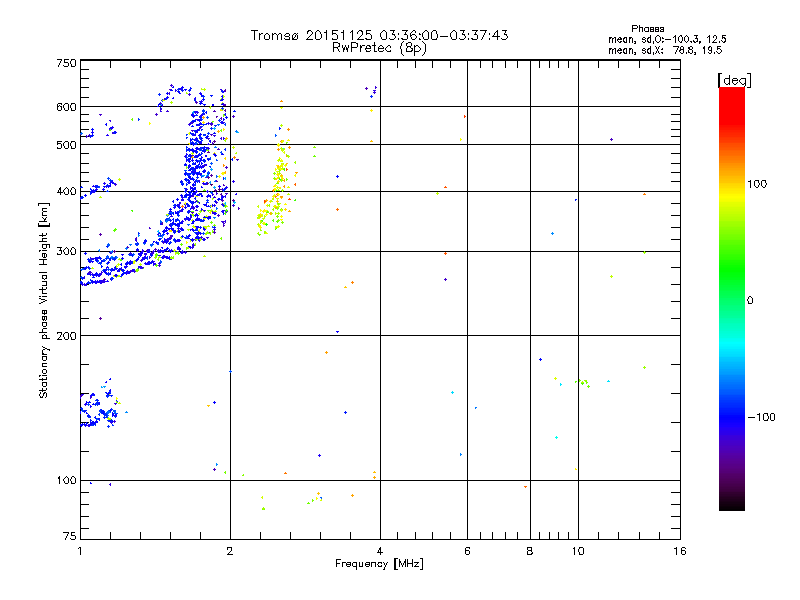
Task: Click the y-axis tick label '400'
Action: (x=66, y=191)
